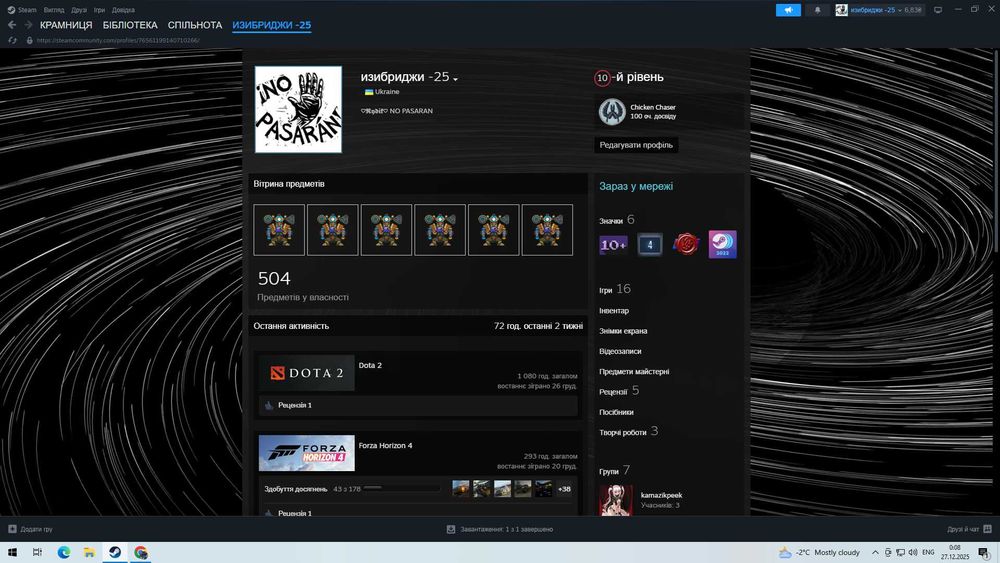
Task: Open the Steam 2022 badge
Action: click(x=723, y=244)
